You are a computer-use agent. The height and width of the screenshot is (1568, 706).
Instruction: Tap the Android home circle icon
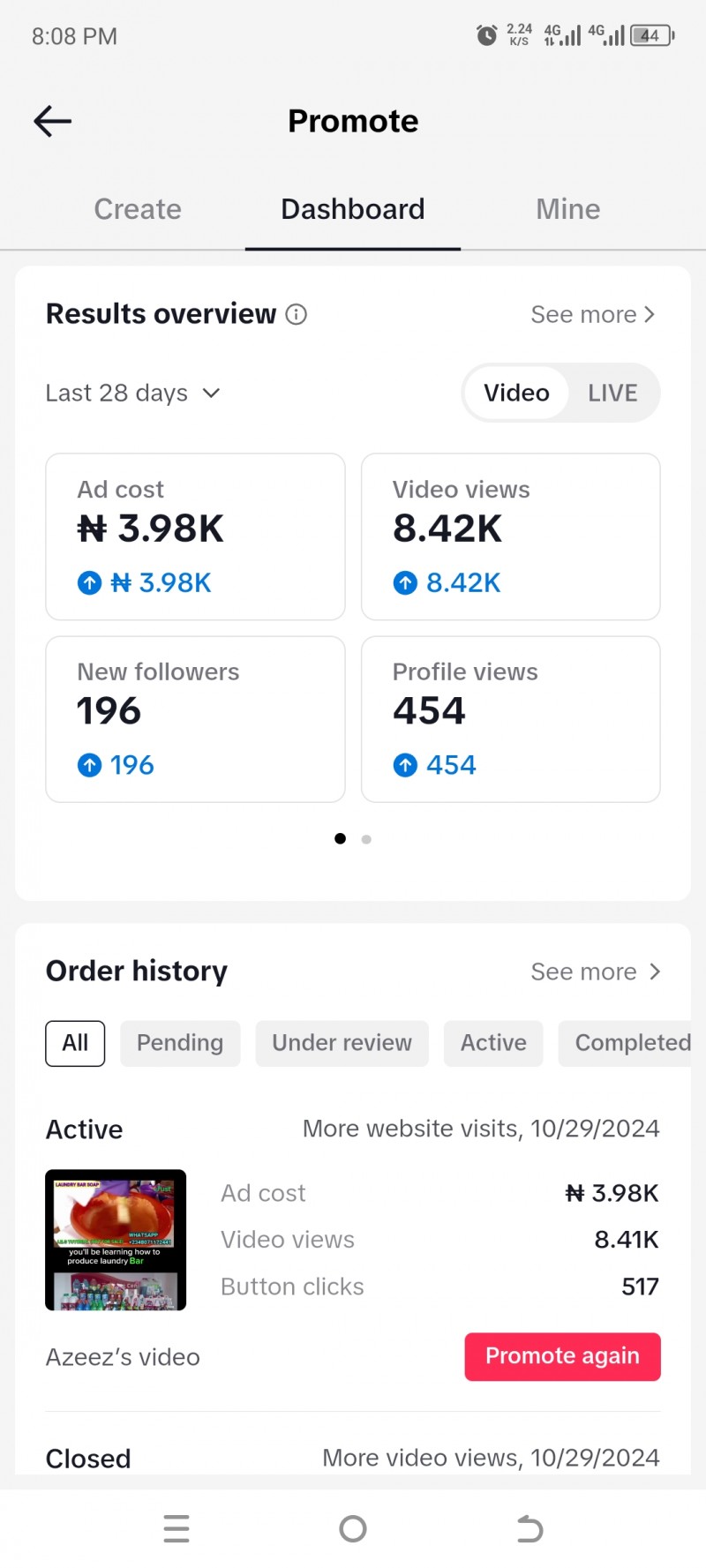353,1528
